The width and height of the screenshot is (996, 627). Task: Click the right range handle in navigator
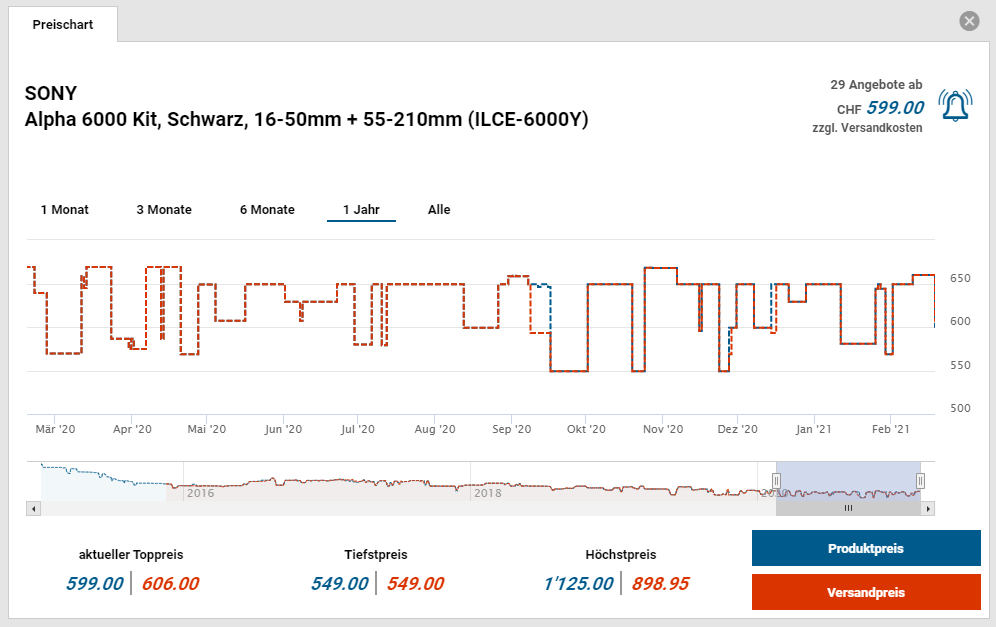[x=920, y=481]
